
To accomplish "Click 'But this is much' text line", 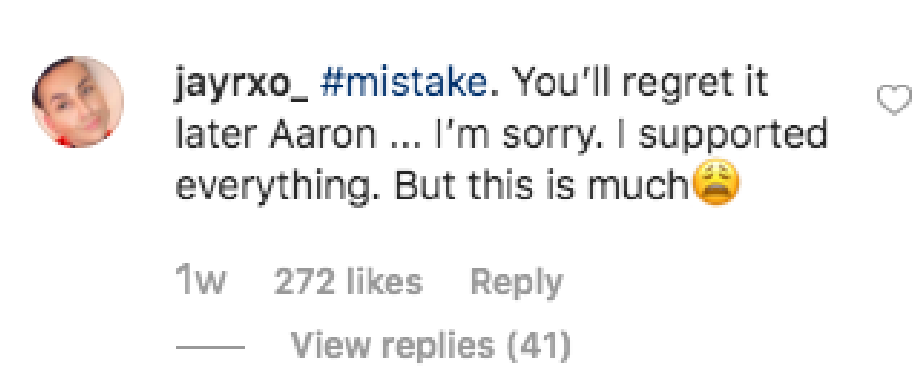I will click(x=542, y=185).
